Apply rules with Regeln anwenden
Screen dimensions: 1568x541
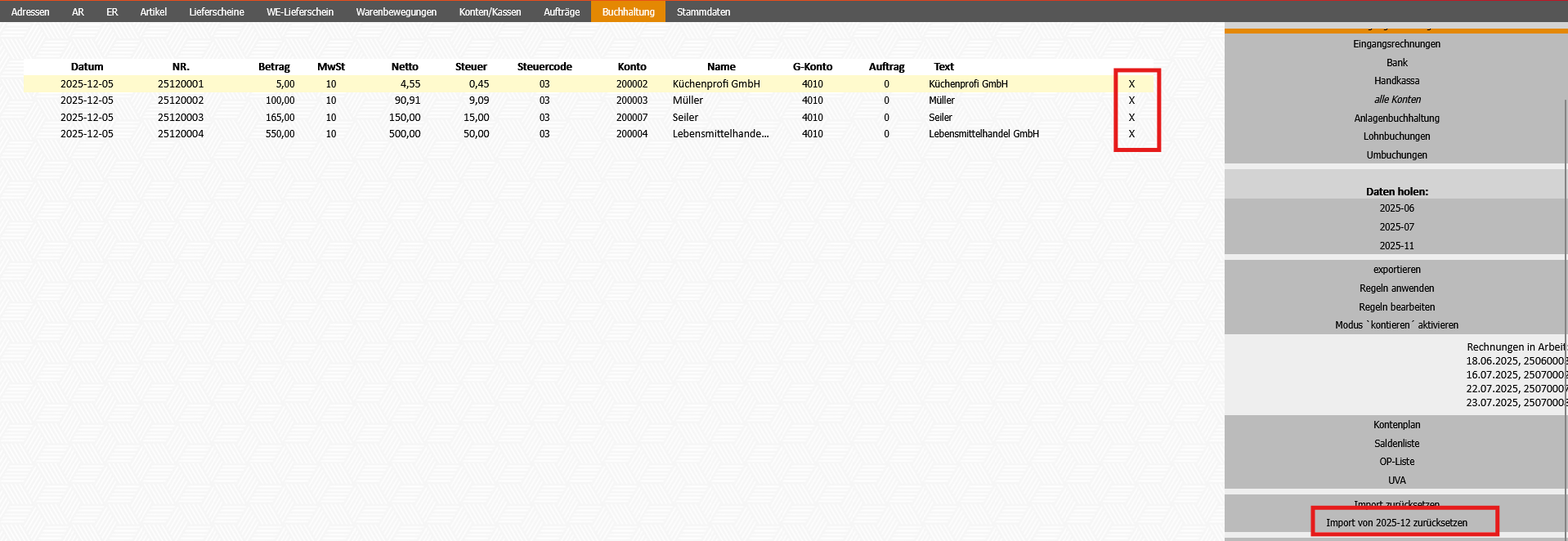pyautogui.click(x=1396, y=288)
